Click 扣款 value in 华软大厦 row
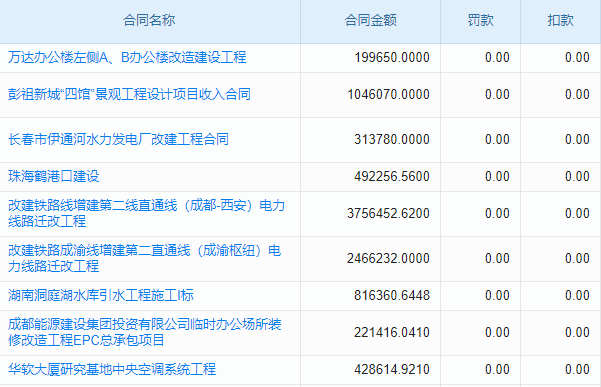The image size is (601, 387). [577, 369]
